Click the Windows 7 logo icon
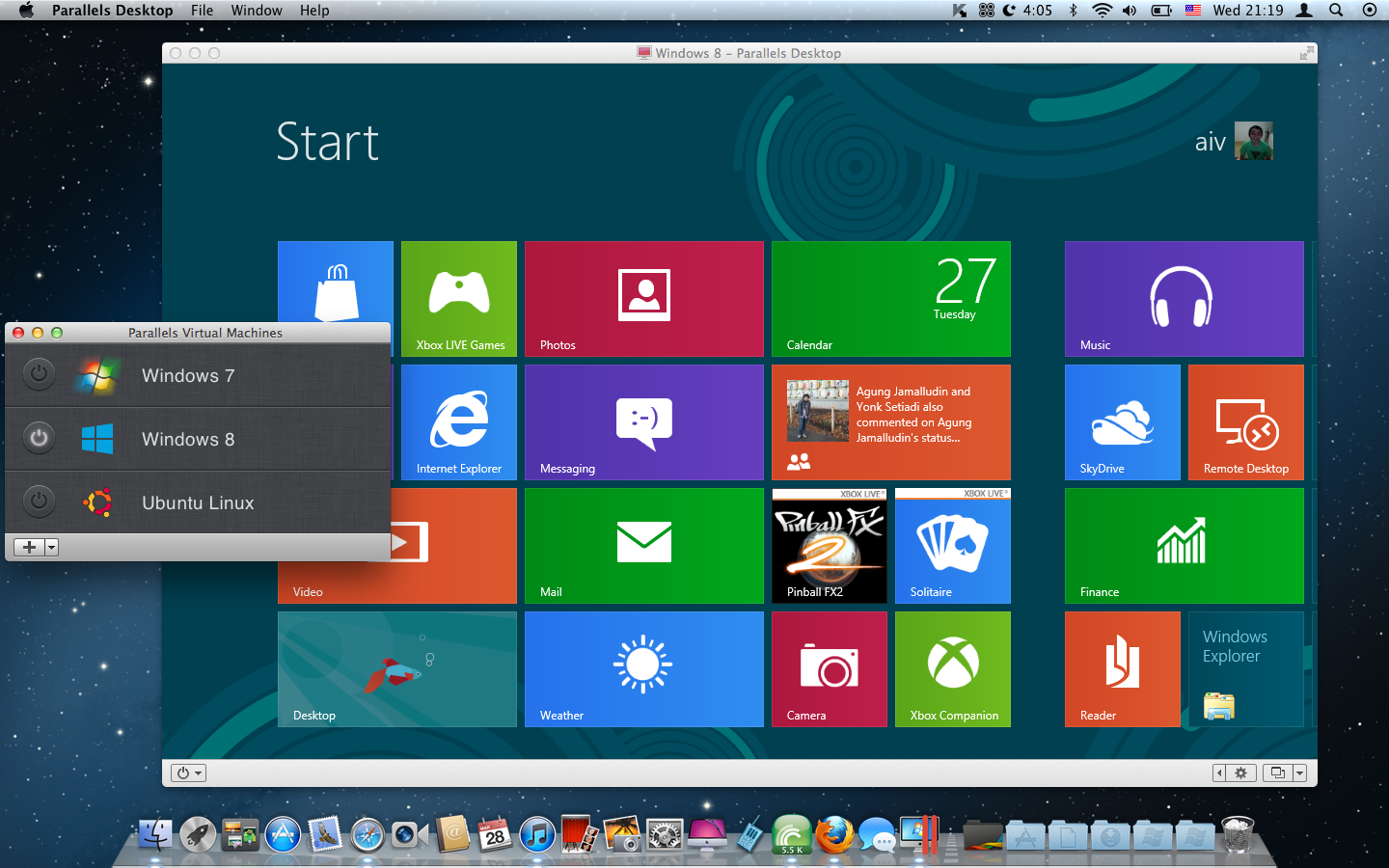The height and width of the screenshot is (868, 1389). pyautogui.click(x=97, y=375)
